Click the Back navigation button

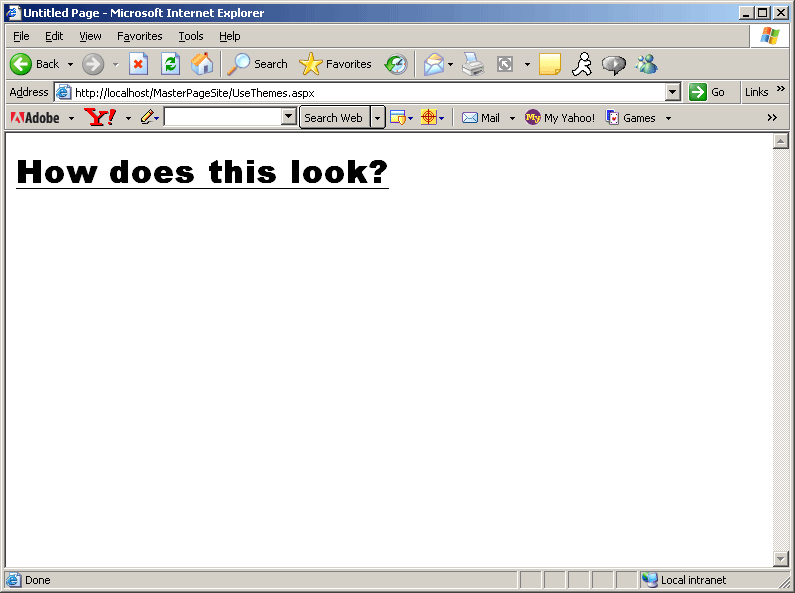(35, 64)
